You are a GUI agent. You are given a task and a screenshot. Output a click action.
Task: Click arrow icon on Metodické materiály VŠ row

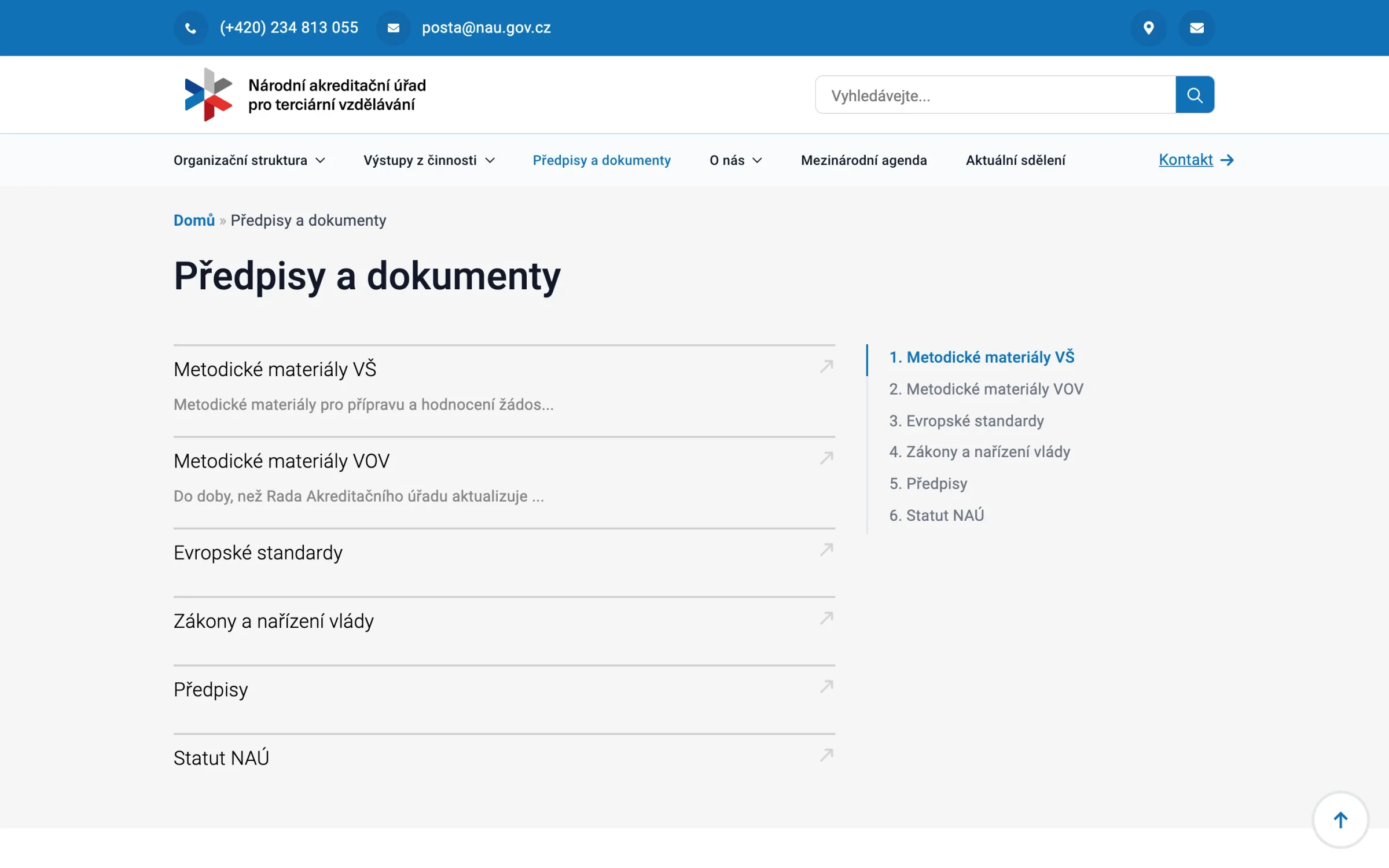click(827, 366)
